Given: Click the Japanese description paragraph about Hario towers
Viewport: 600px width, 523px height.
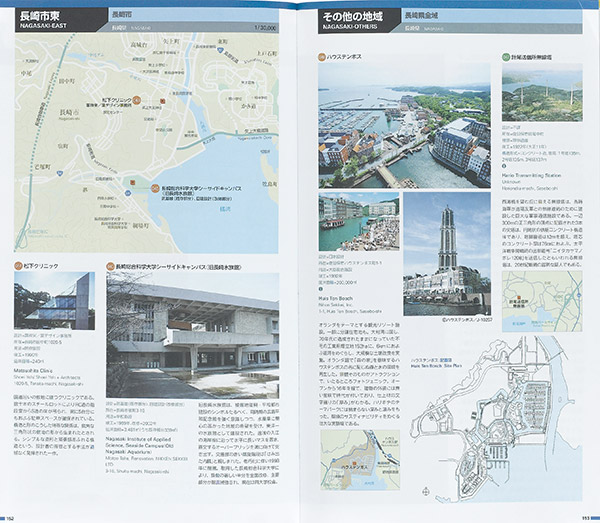Looking at the screenshot, I should pos(542,233).
